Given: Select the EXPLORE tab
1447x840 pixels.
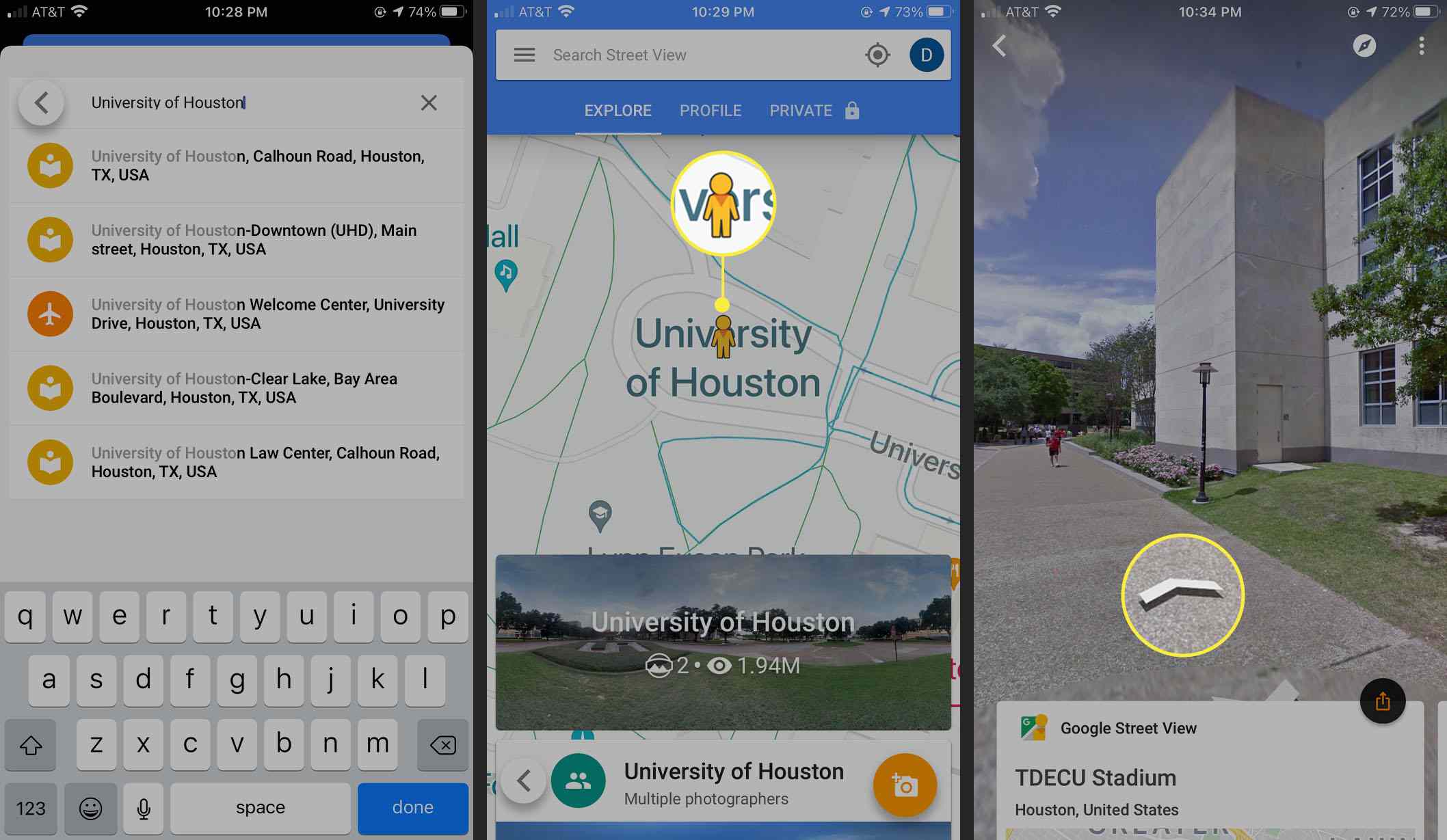Looking at the screenshot, I should tap(618, 110).
